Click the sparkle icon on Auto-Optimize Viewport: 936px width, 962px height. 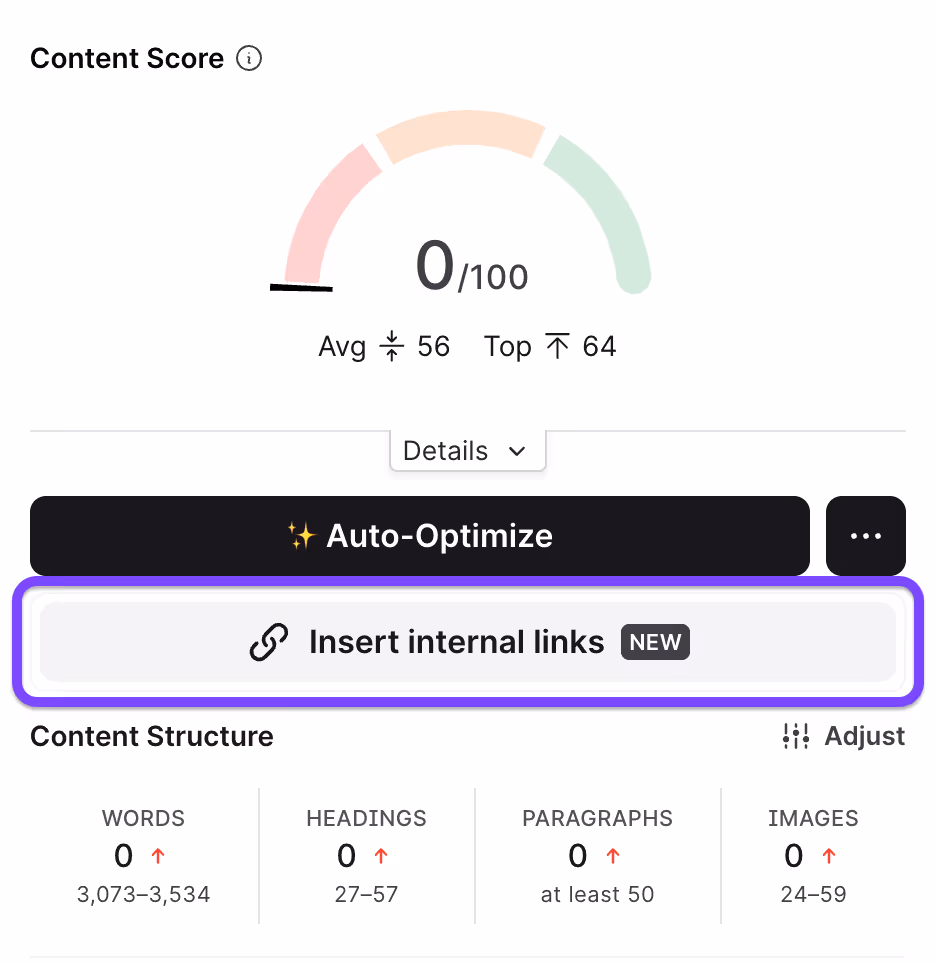[302, 536]
